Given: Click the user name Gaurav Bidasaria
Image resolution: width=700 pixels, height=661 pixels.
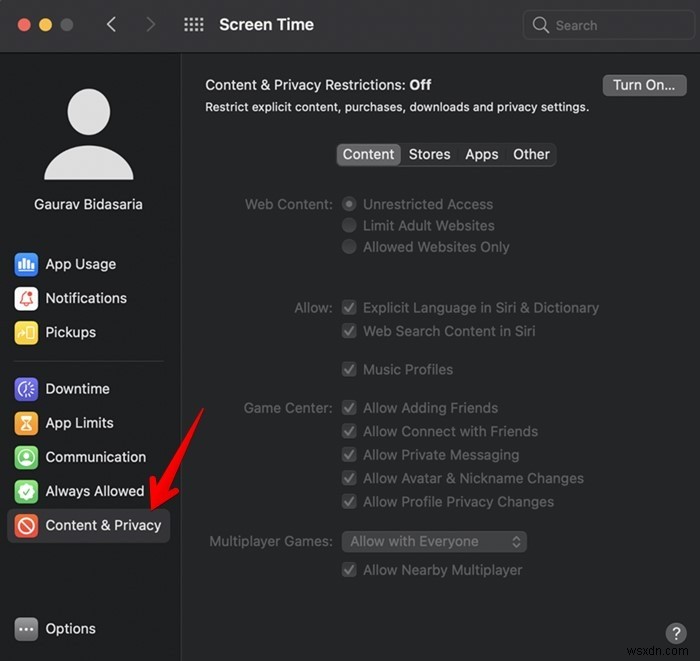Looking at the screenshot, I should click(x=88, y=204).
